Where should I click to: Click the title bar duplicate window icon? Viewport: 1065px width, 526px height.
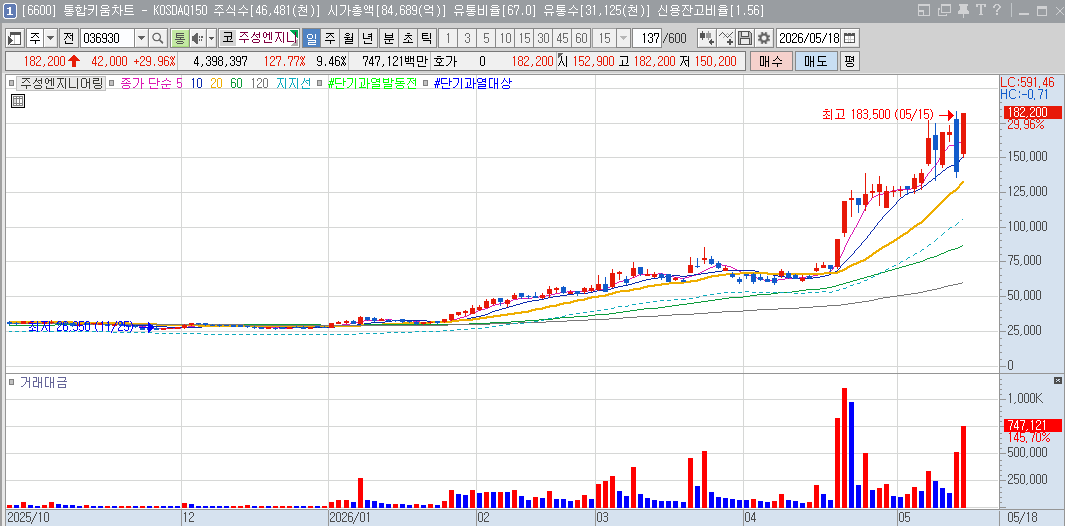[943, 10]
